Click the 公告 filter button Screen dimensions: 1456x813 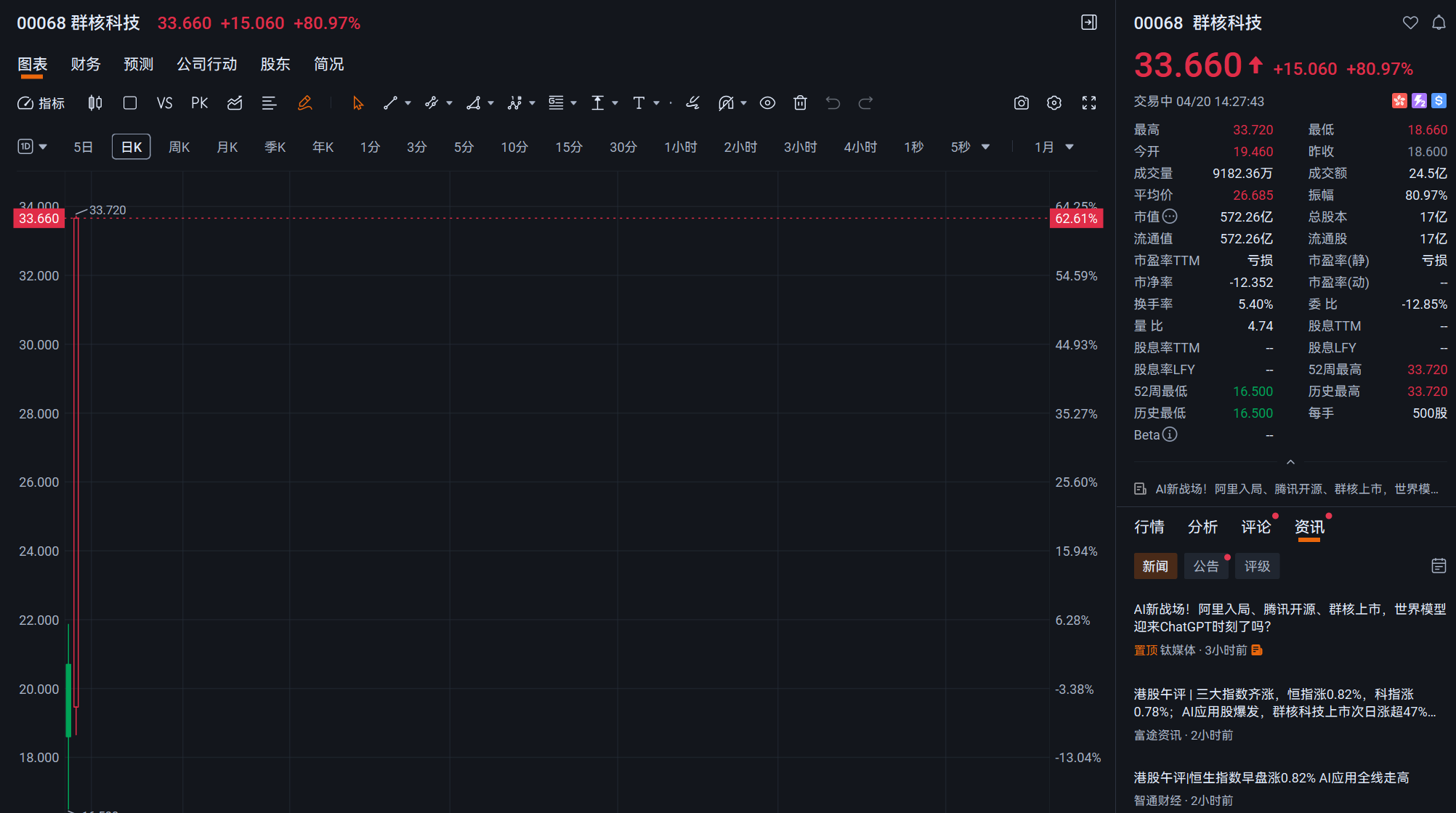(x=1205, y=567)
